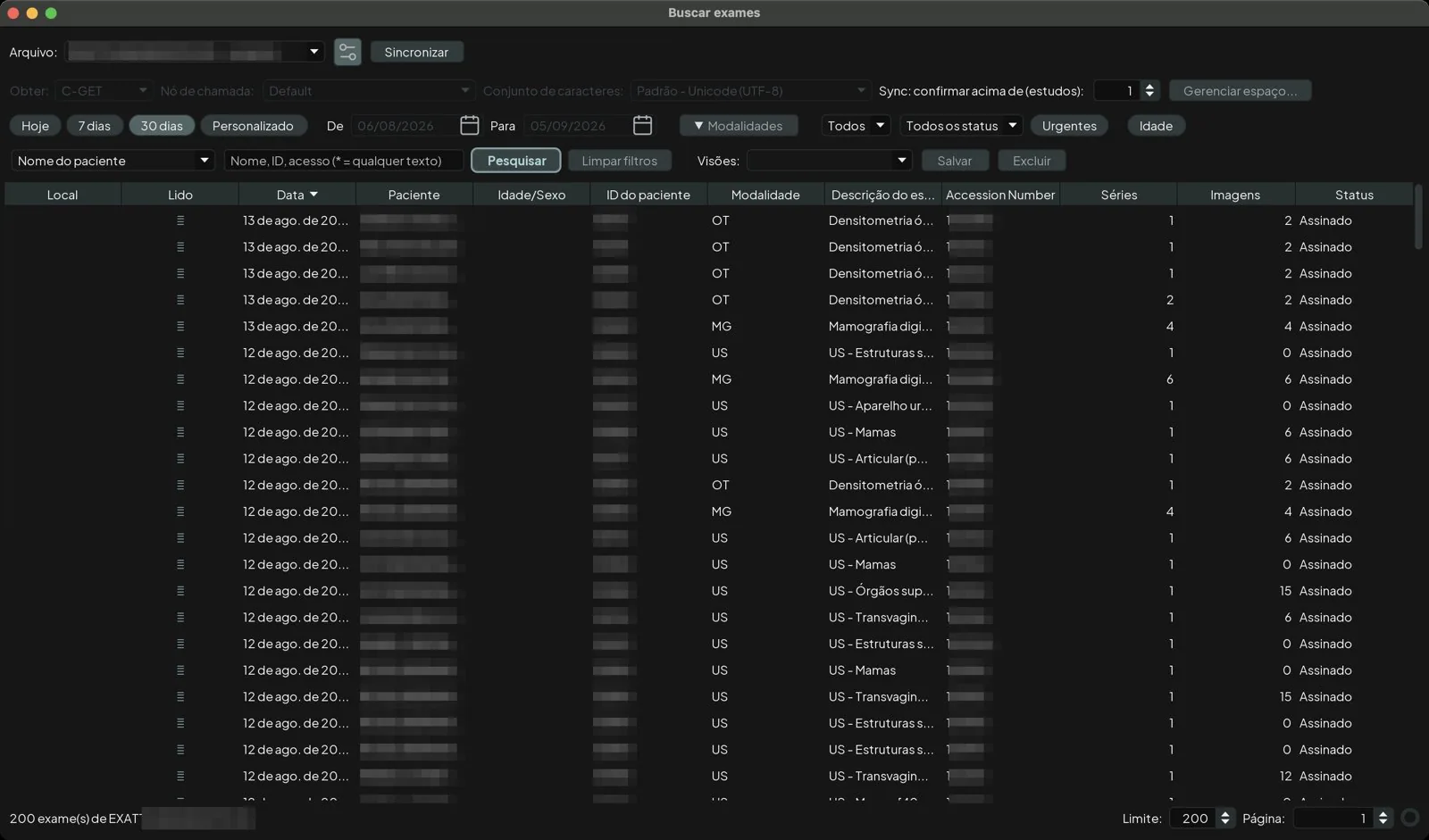Open the 'De' date calendar picker
The image size is (1429, 840).
click(x=470, y=126)
